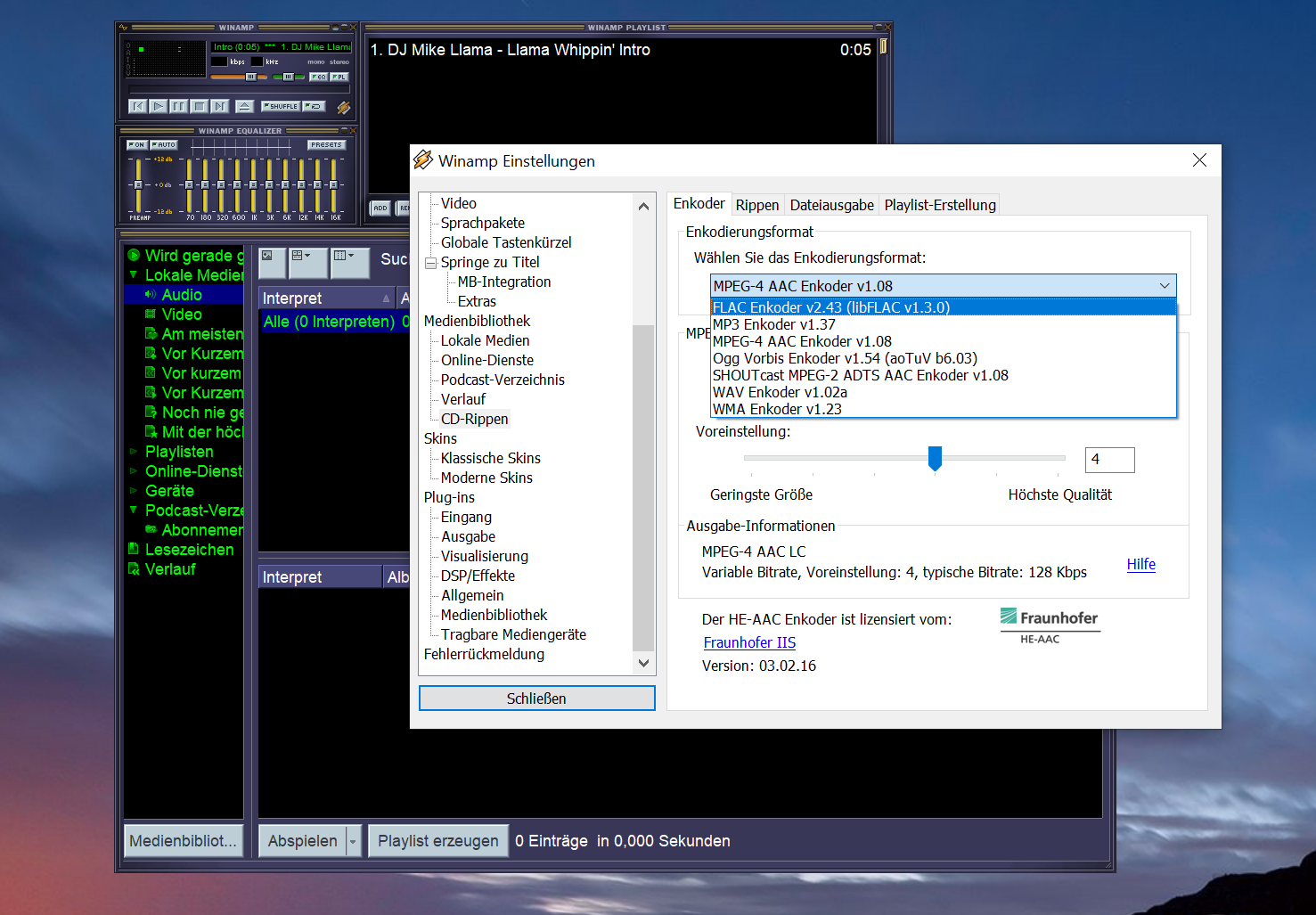Image resolution: width=1316 pixels, height=915 pixels.
Task: Click Winamp Einstellungen dialog title icon
Action: coord(422,160)
